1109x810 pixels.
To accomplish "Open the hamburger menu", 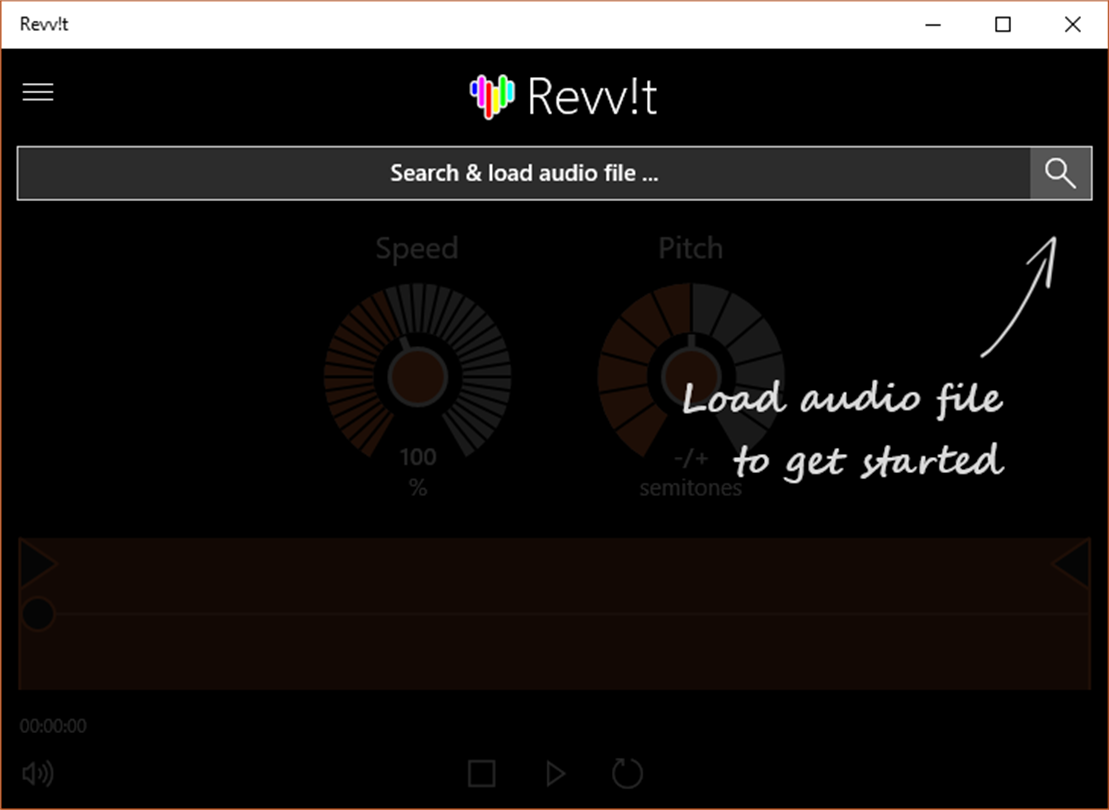I will pyautogui.click(x=38, y=92).
